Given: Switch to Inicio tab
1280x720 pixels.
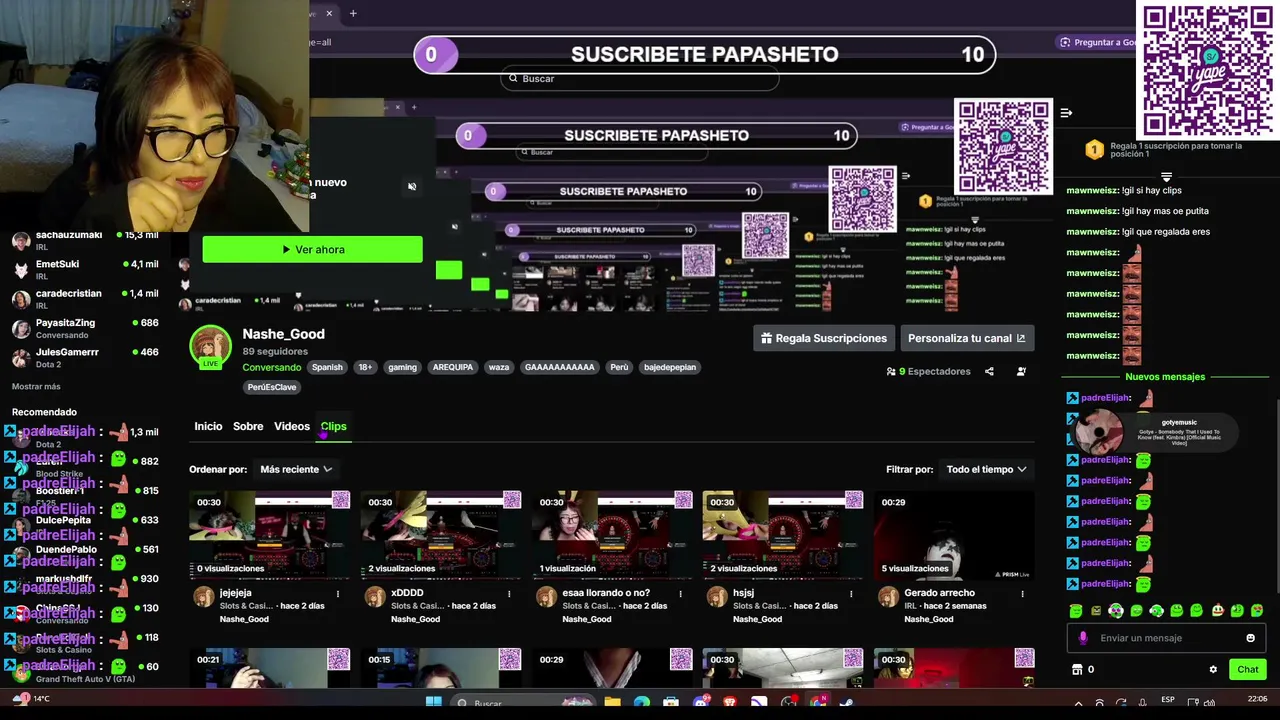Looking at the screenshot, I should coord(208,426).
